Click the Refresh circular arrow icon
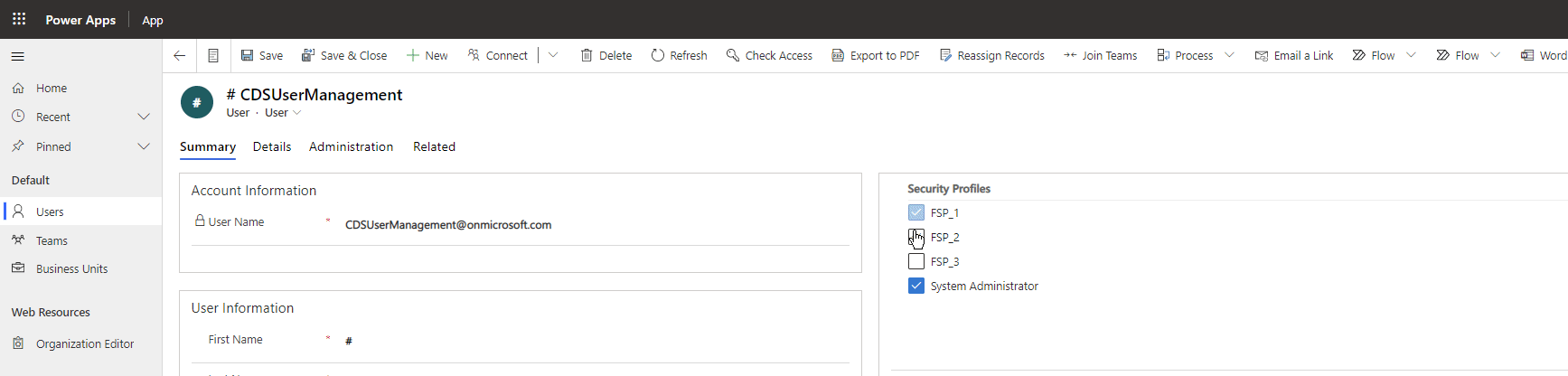 [x=658, y=55]
